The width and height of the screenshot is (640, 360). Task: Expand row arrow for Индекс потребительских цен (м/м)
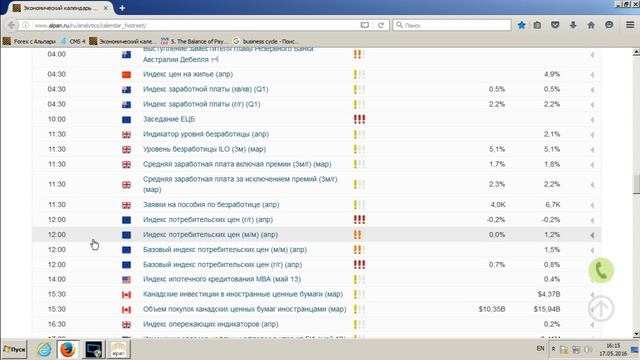tap(592, 235)
